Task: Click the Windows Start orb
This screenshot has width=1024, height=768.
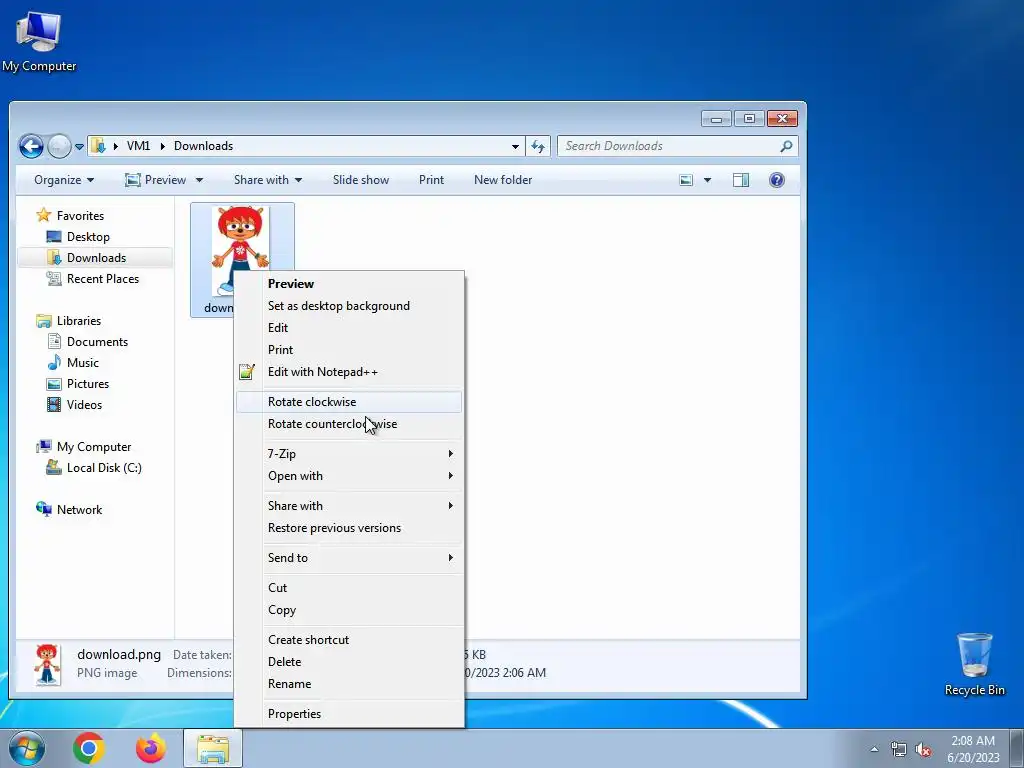Action: (x=26, y=748)
